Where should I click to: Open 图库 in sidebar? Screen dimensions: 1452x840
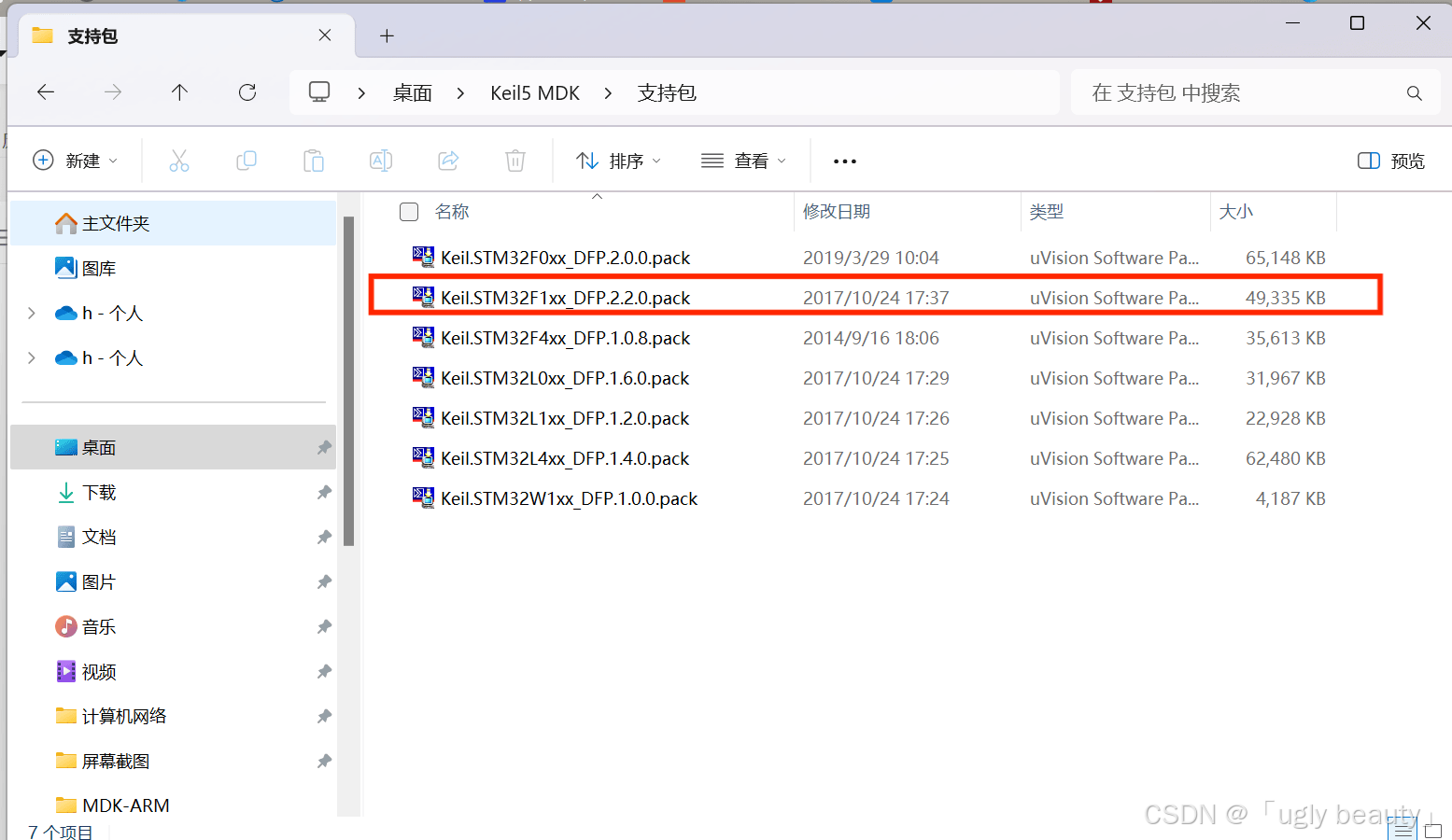[173, 268]
